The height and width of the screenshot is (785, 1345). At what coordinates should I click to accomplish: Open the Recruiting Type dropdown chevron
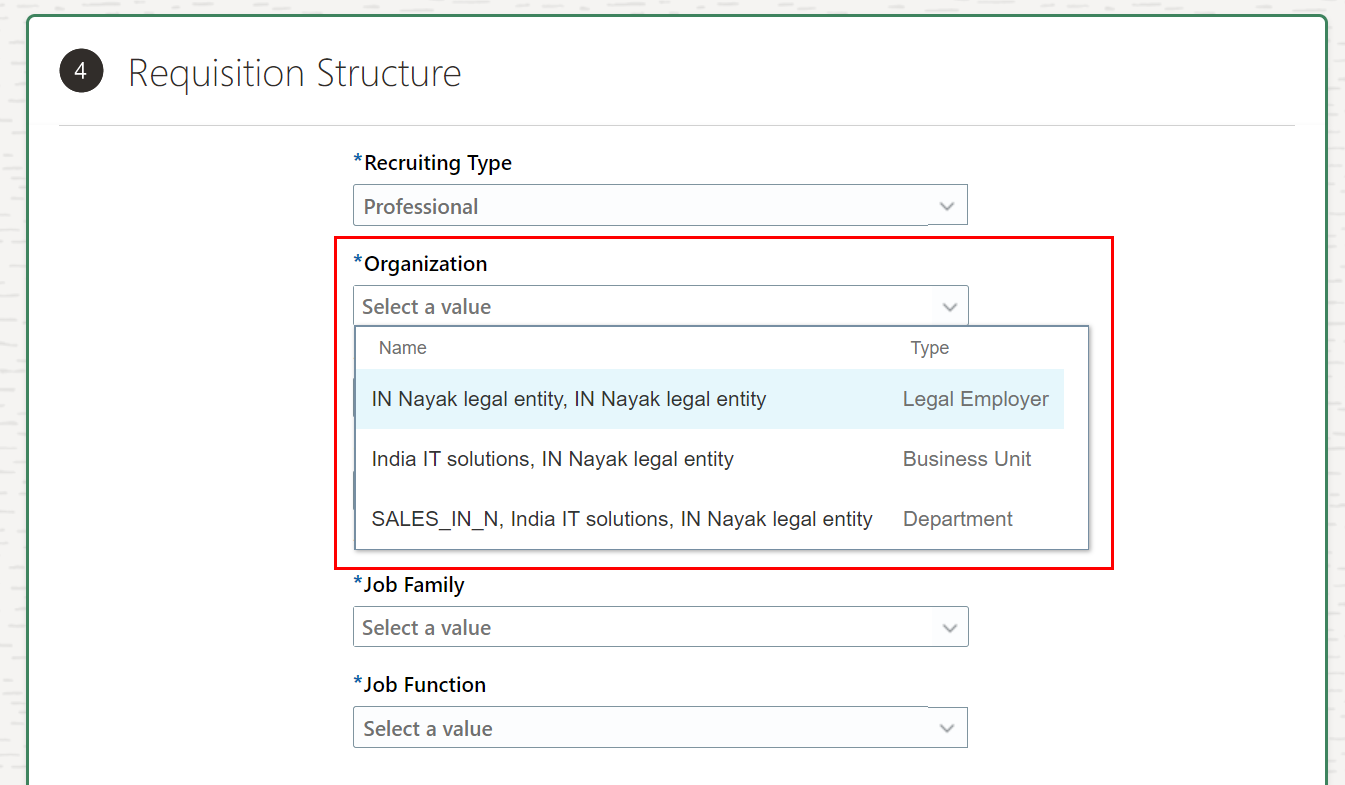pos(946,205)
